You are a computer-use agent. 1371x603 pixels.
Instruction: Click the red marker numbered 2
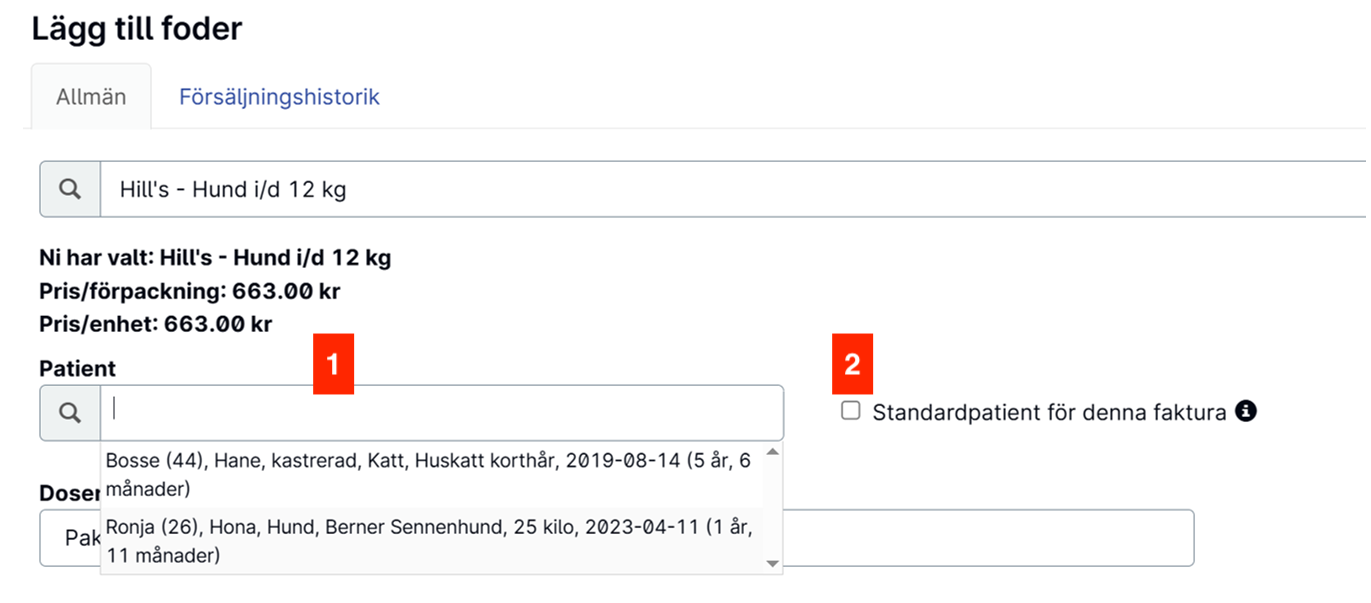click(x=852, y=364)
